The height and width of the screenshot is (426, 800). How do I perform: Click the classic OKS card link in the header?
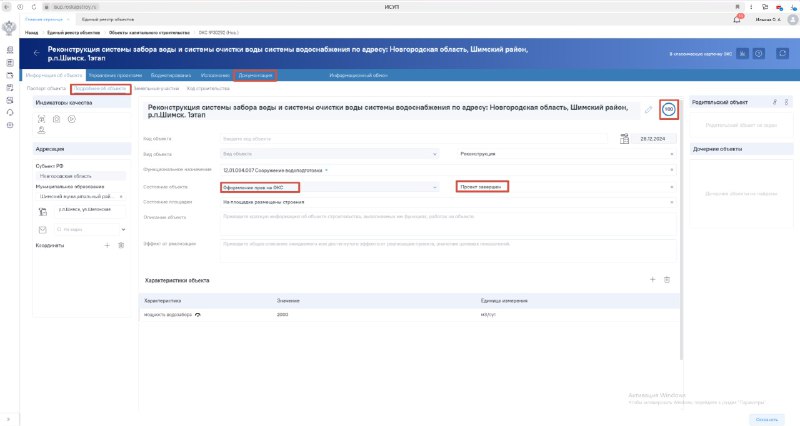(x=701, y=54)
